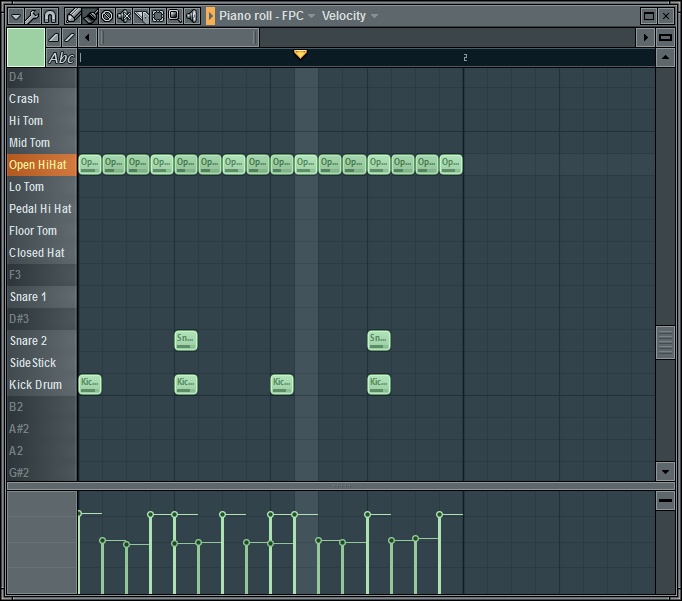Toggle the Slide slash button
The image size is (682, 601).
pos(69,37)
